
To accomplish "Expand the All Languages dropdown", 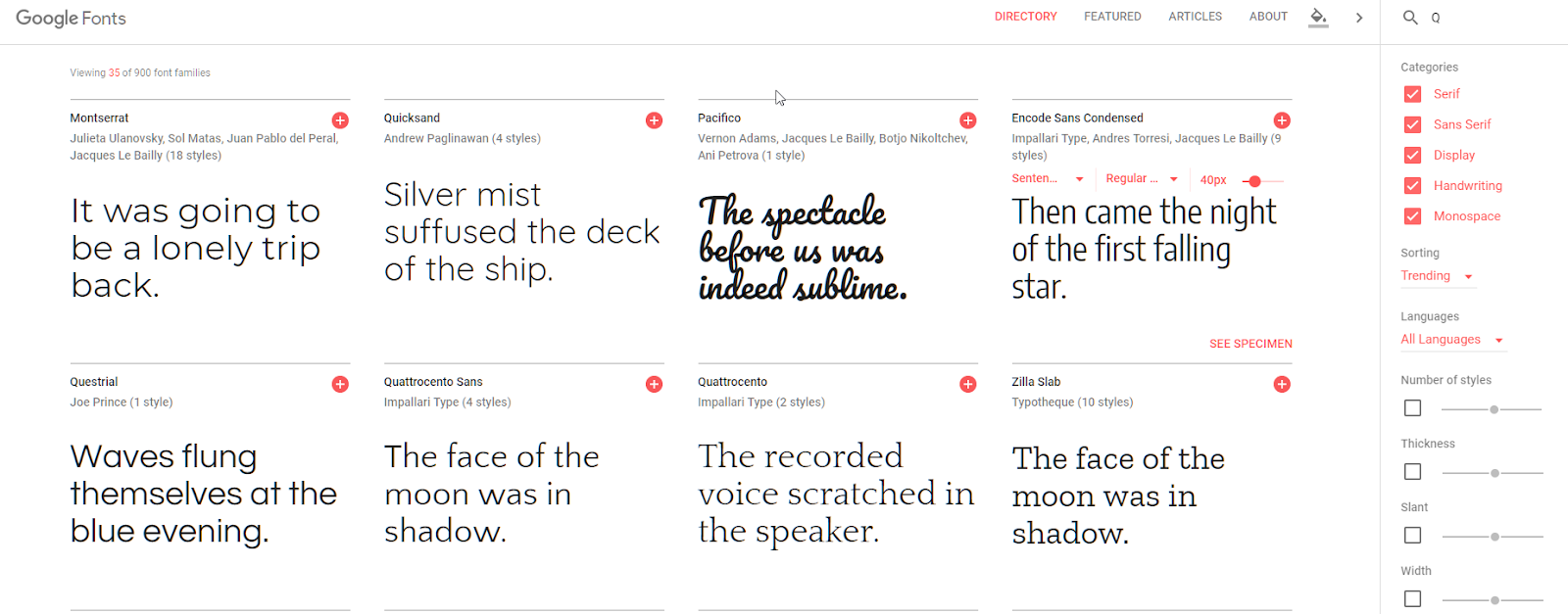I will tap(1451, 340).
